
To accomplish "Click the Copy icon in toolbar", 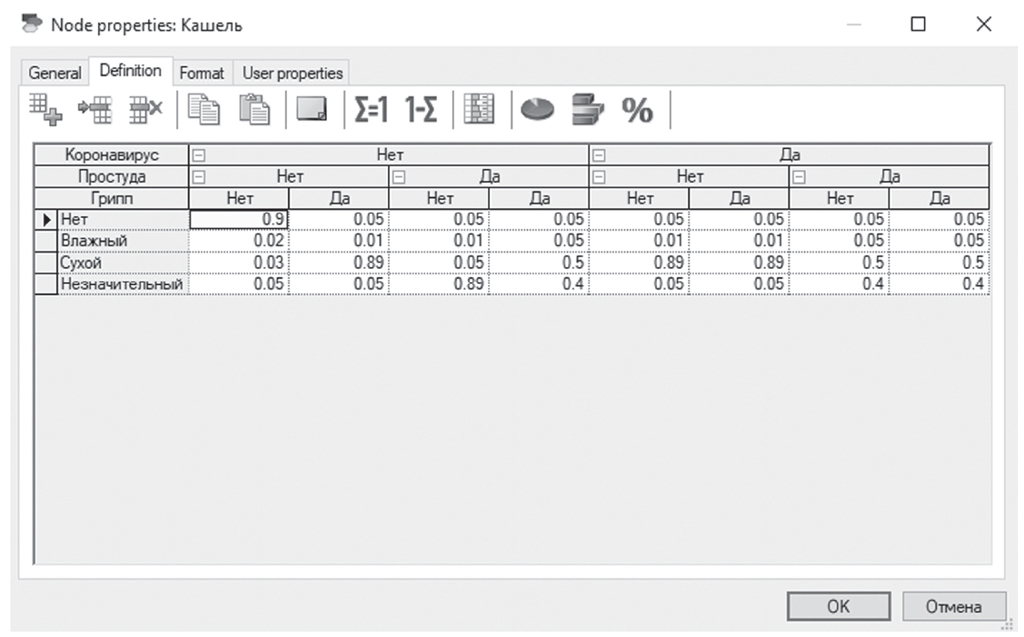I will tap(204, 109).
